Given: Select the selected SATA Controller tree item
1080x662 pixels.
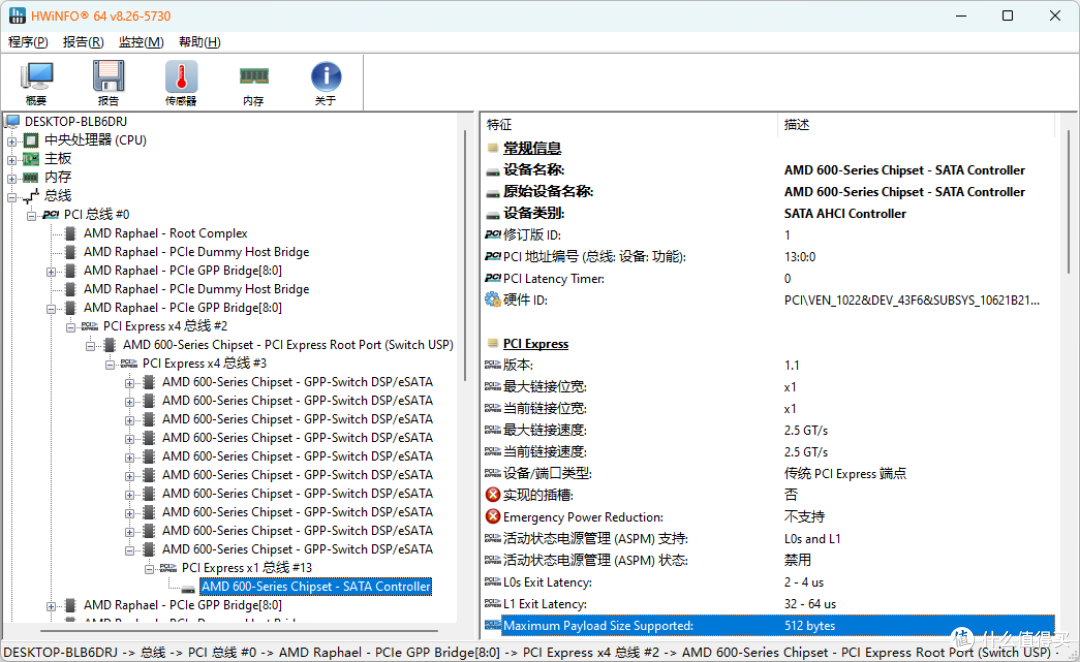Looking at the screenshot, I should 315,586.
